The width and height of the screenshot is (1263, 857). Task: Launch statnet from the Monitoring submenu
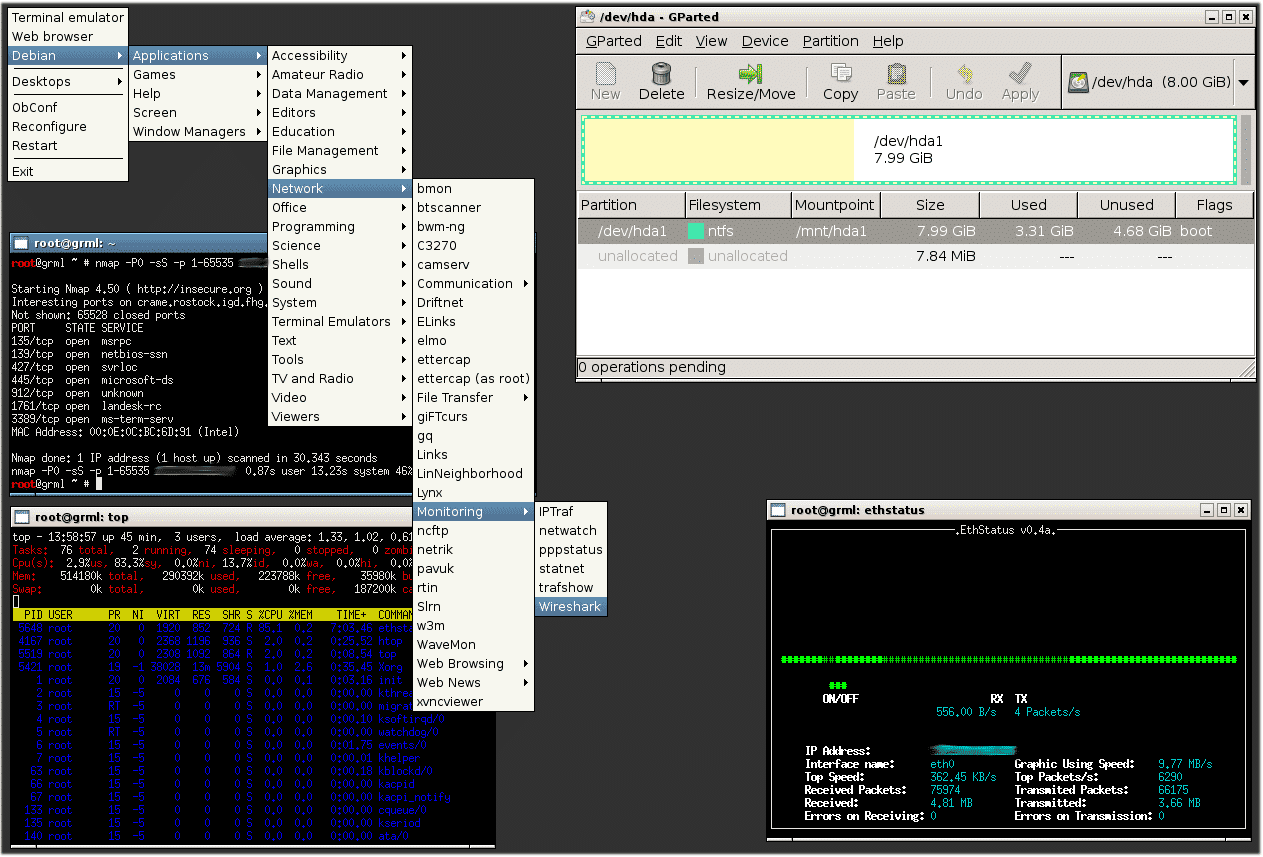point(570,569)
